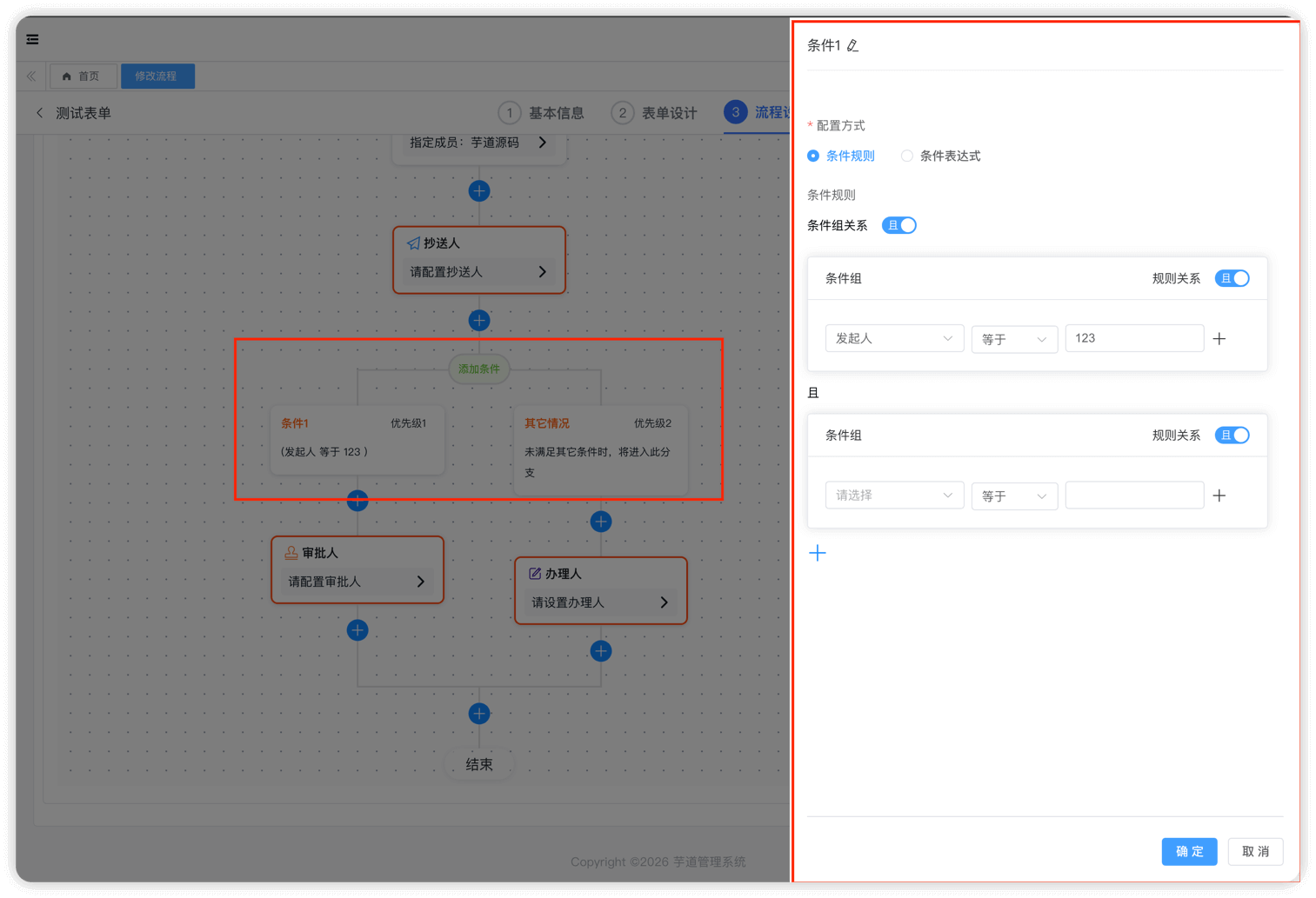Open the 等于 operator dropdown in first group
The image size is (1316, 898).
coord(1014,339)
